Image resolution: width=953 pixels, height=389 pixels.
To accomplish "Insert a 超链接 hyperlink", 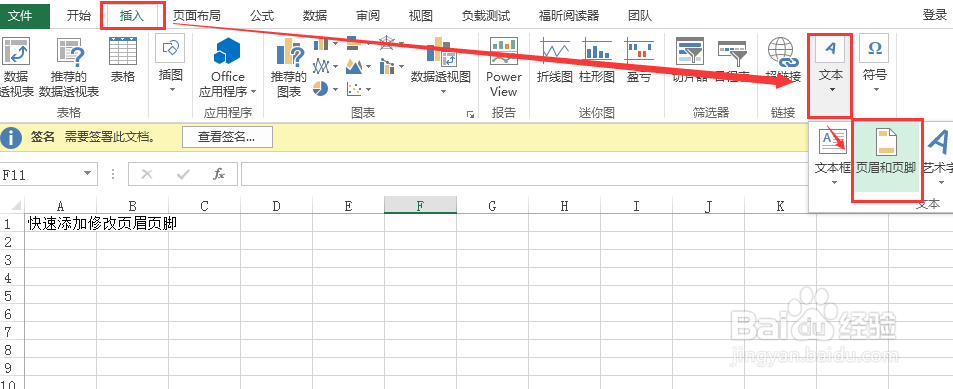I will [x=782, y=60].
